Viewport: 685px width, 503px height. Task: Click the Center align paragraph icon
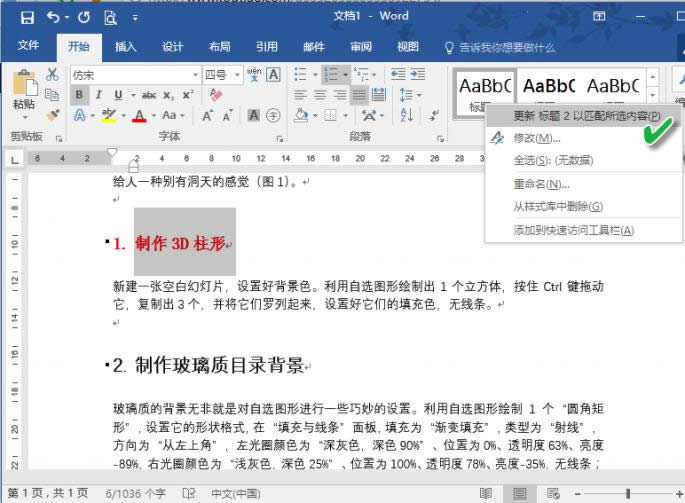pos(320,95)
